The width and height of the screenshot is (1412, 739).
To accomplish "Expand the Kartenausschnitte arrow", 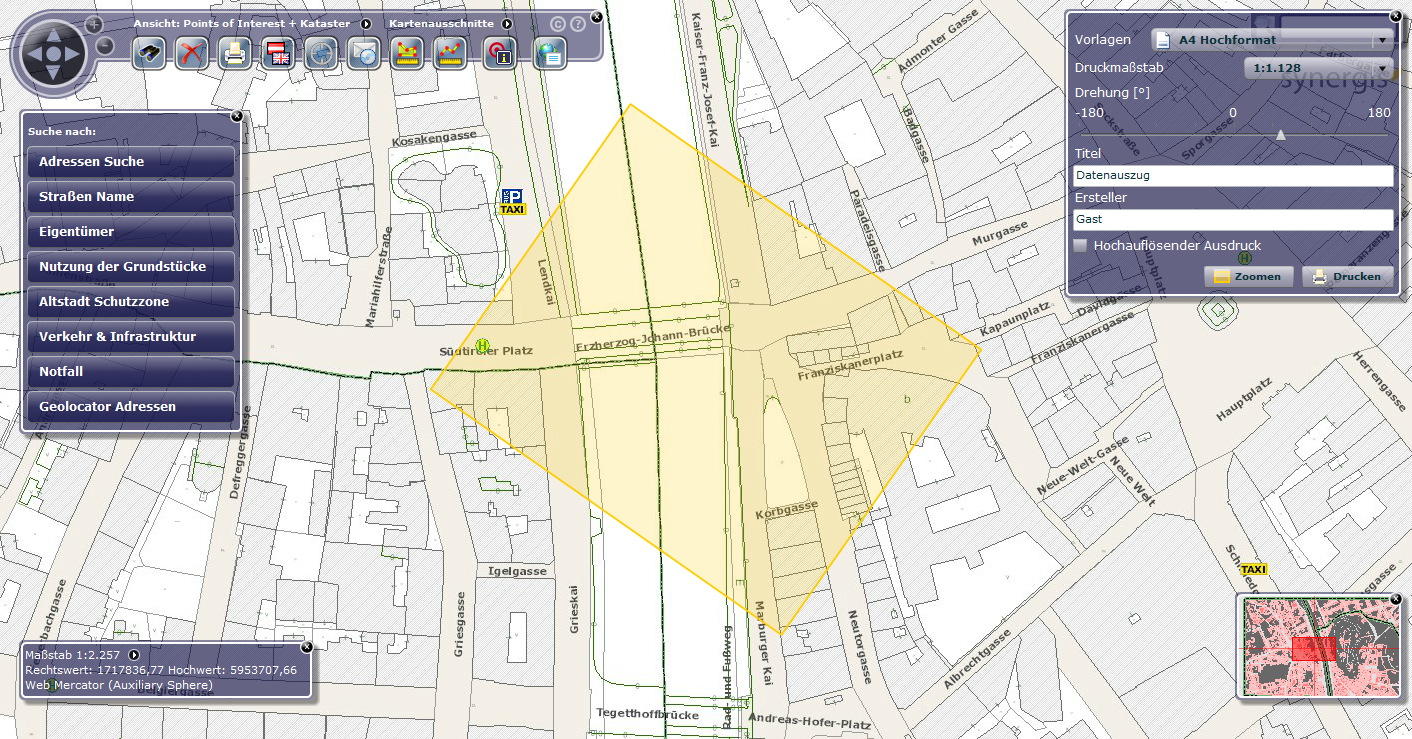I will coord(507,23).
